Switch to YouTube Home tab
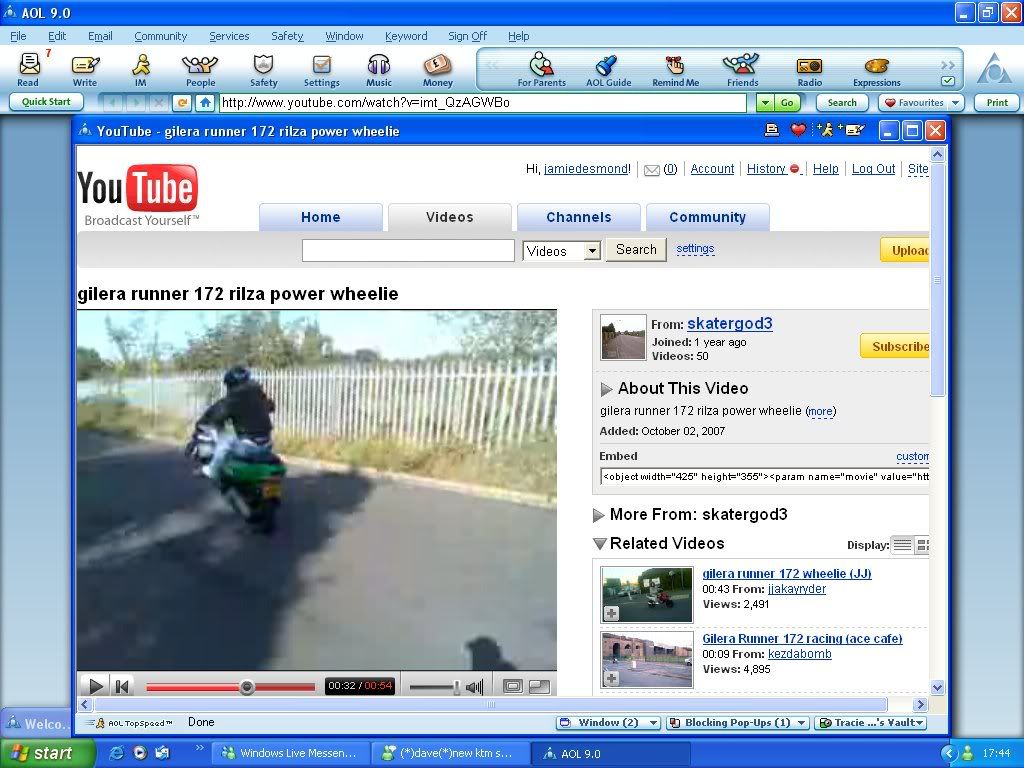 pos(321,217)
